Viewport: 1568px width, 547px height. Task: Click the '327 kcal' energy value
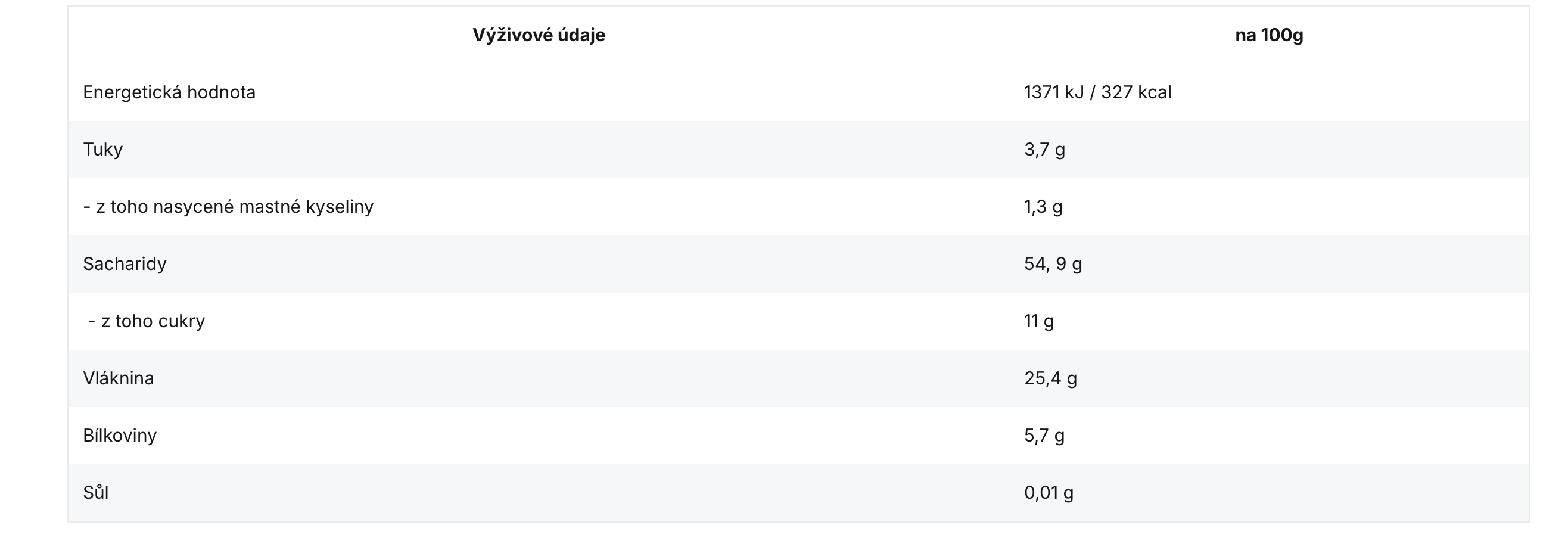coord(1136,92)
